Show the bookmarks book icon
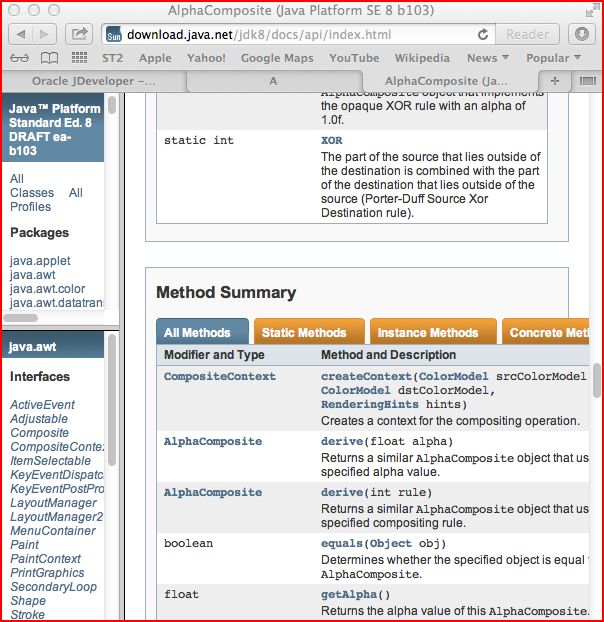Image resolution: width=604 pixels, height=622 pixels. tap(45, 58)
